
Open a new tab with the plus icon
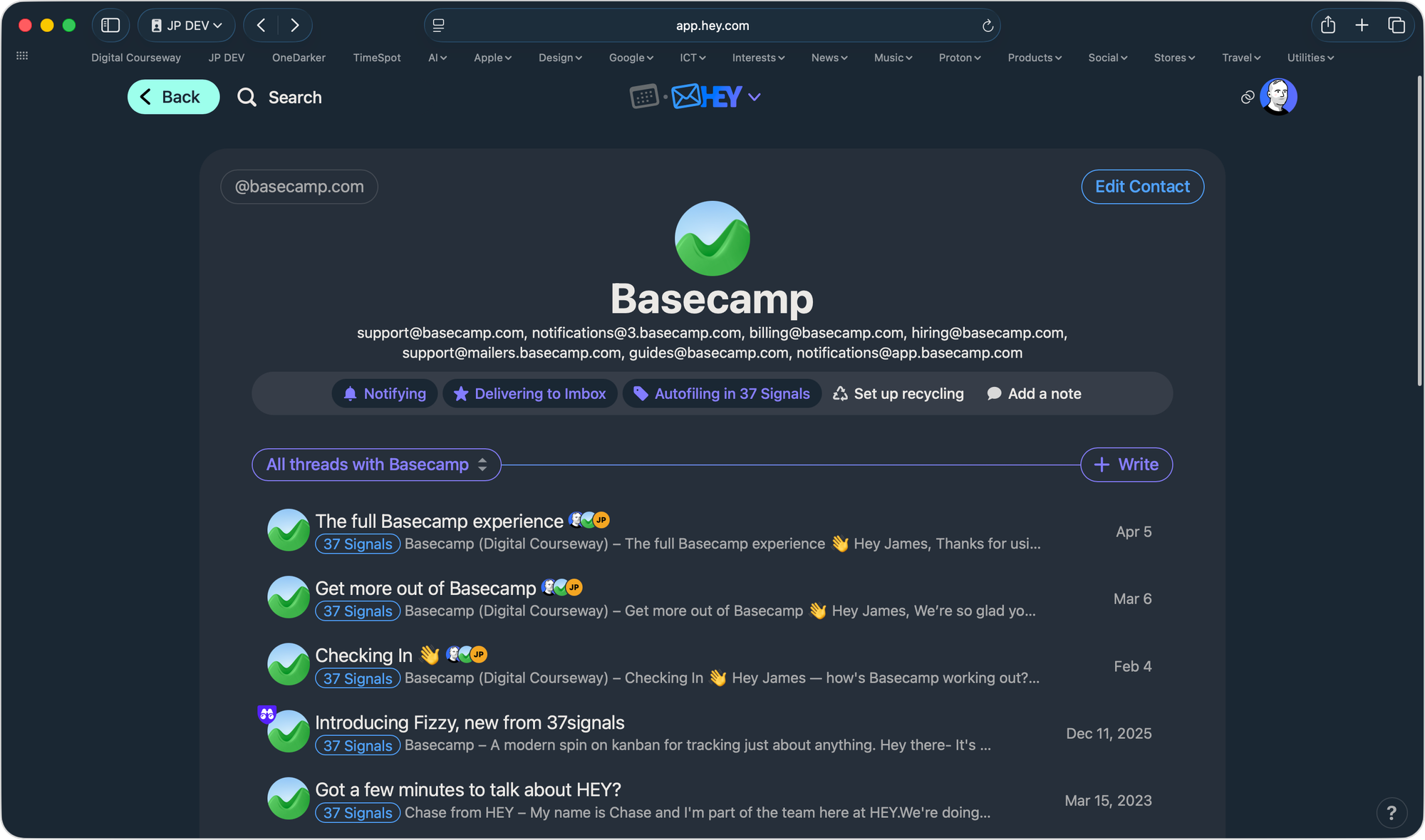pos(1362,26)
